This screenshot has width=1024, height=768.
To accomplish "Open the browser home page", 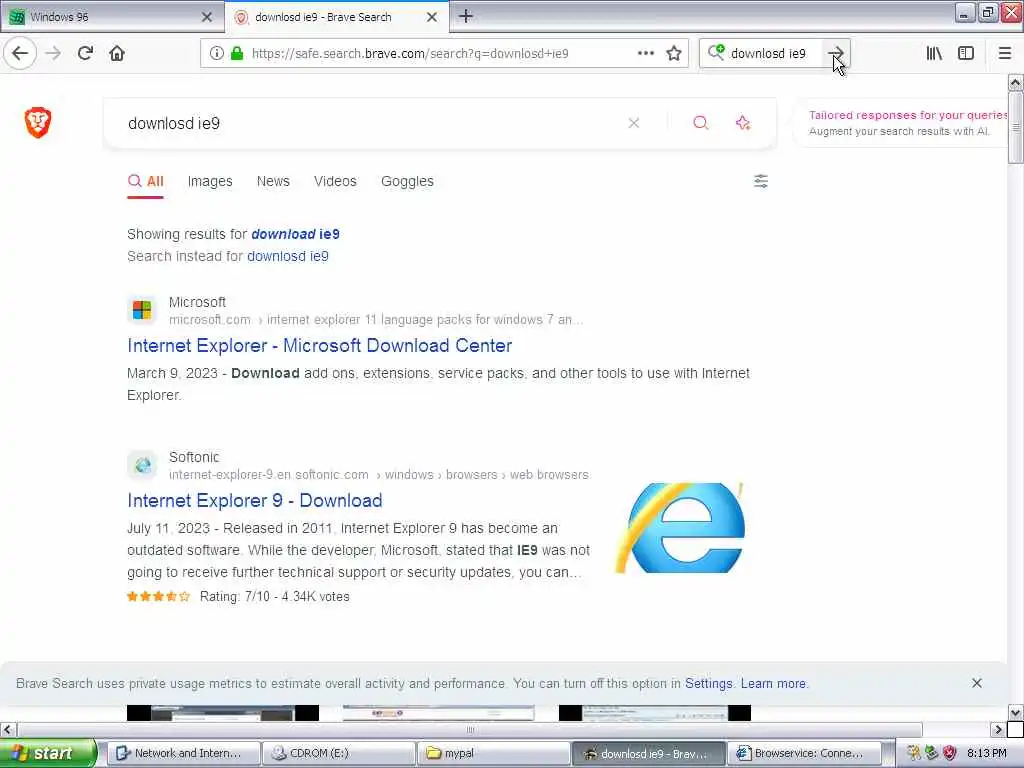I will [x=117, y=54].
